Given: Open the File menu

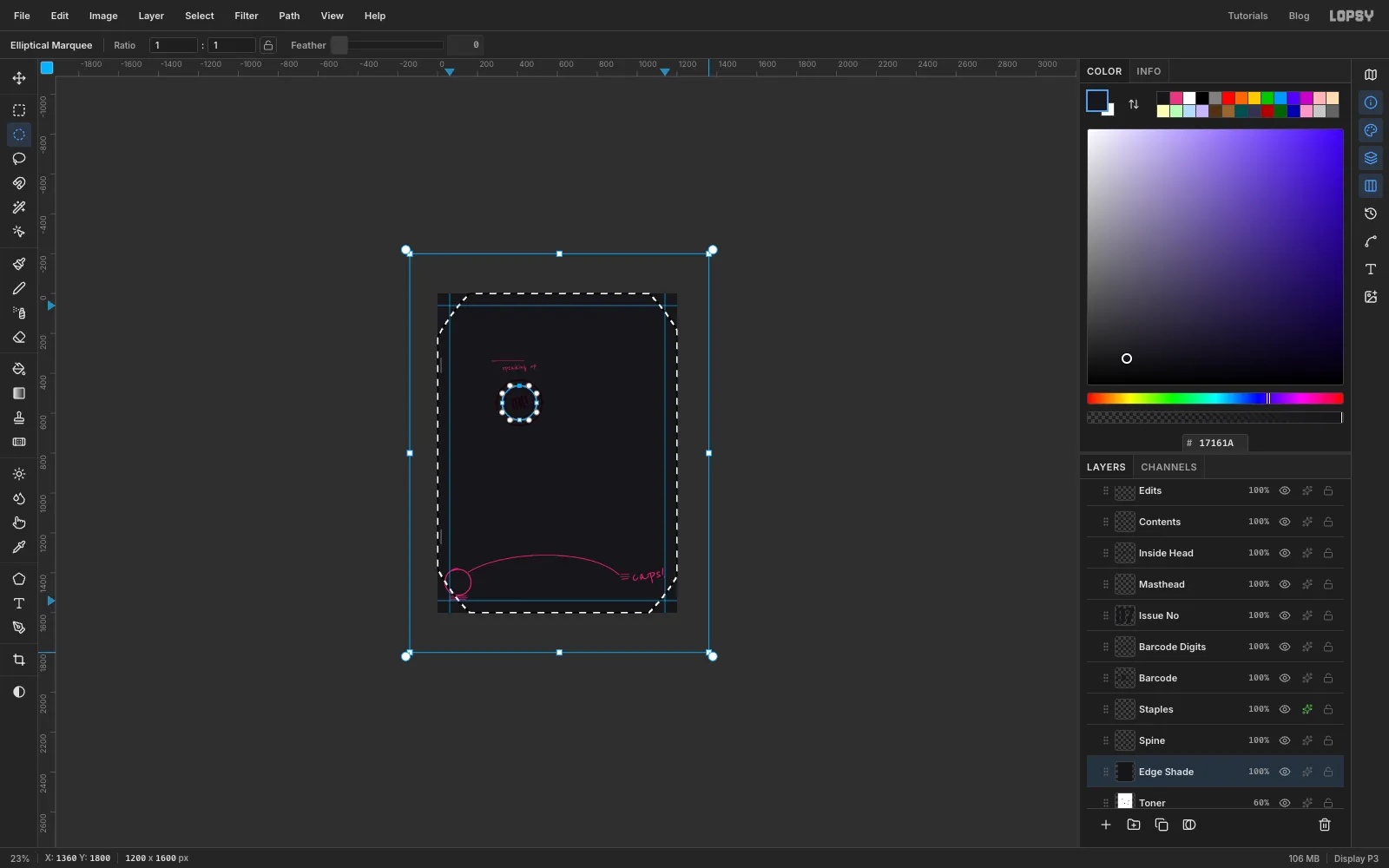Looking at the screenshot, I should pyautogui.click(x=22, y=16).
